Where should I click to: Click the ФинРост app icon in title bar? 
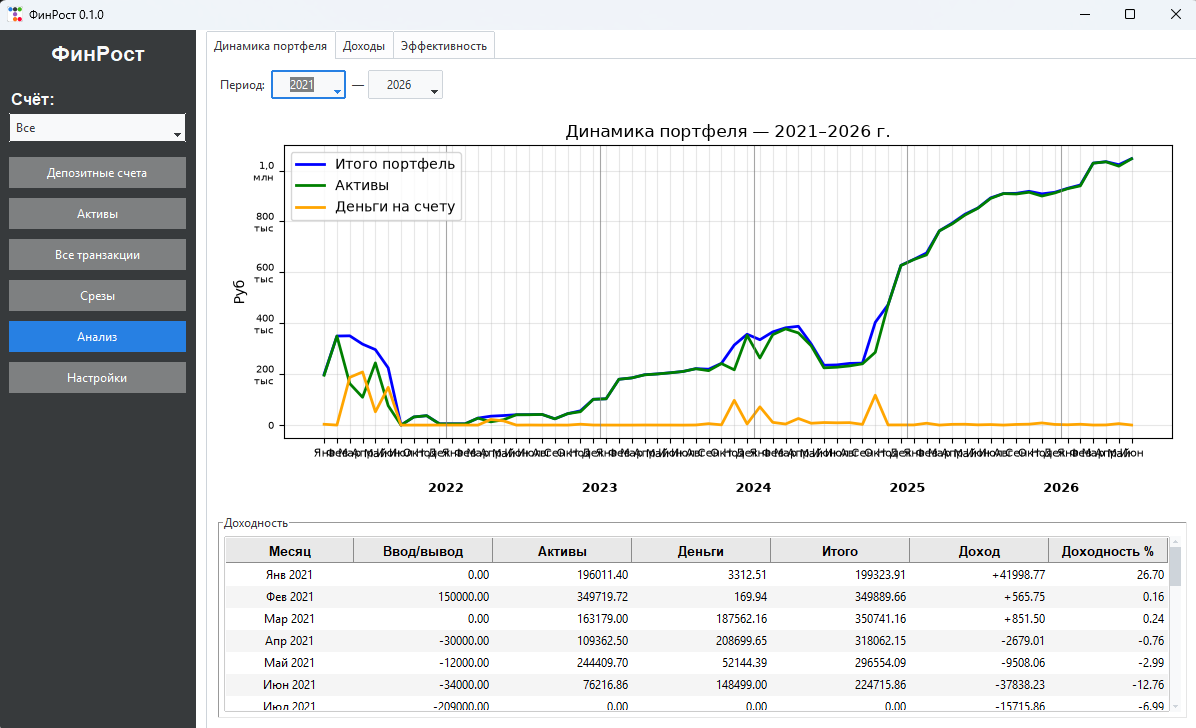coord(15,14)
